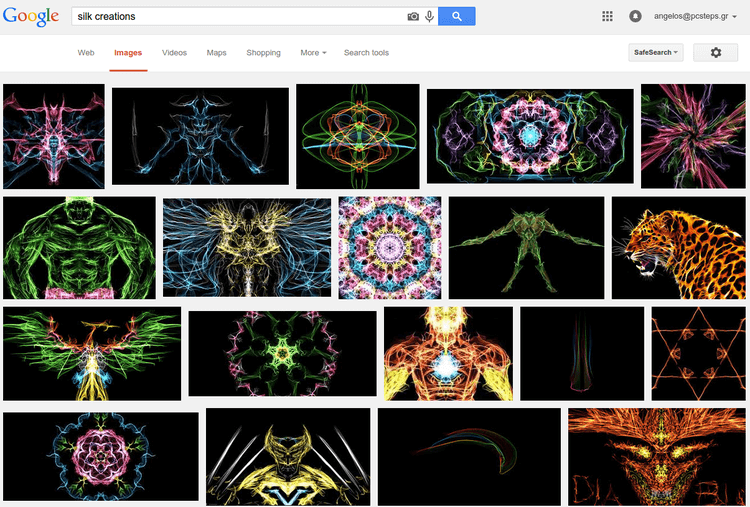This screenshot has width=750, height=507.
Task: Open the pink and blue demon skull image
Action: point(54,136)
